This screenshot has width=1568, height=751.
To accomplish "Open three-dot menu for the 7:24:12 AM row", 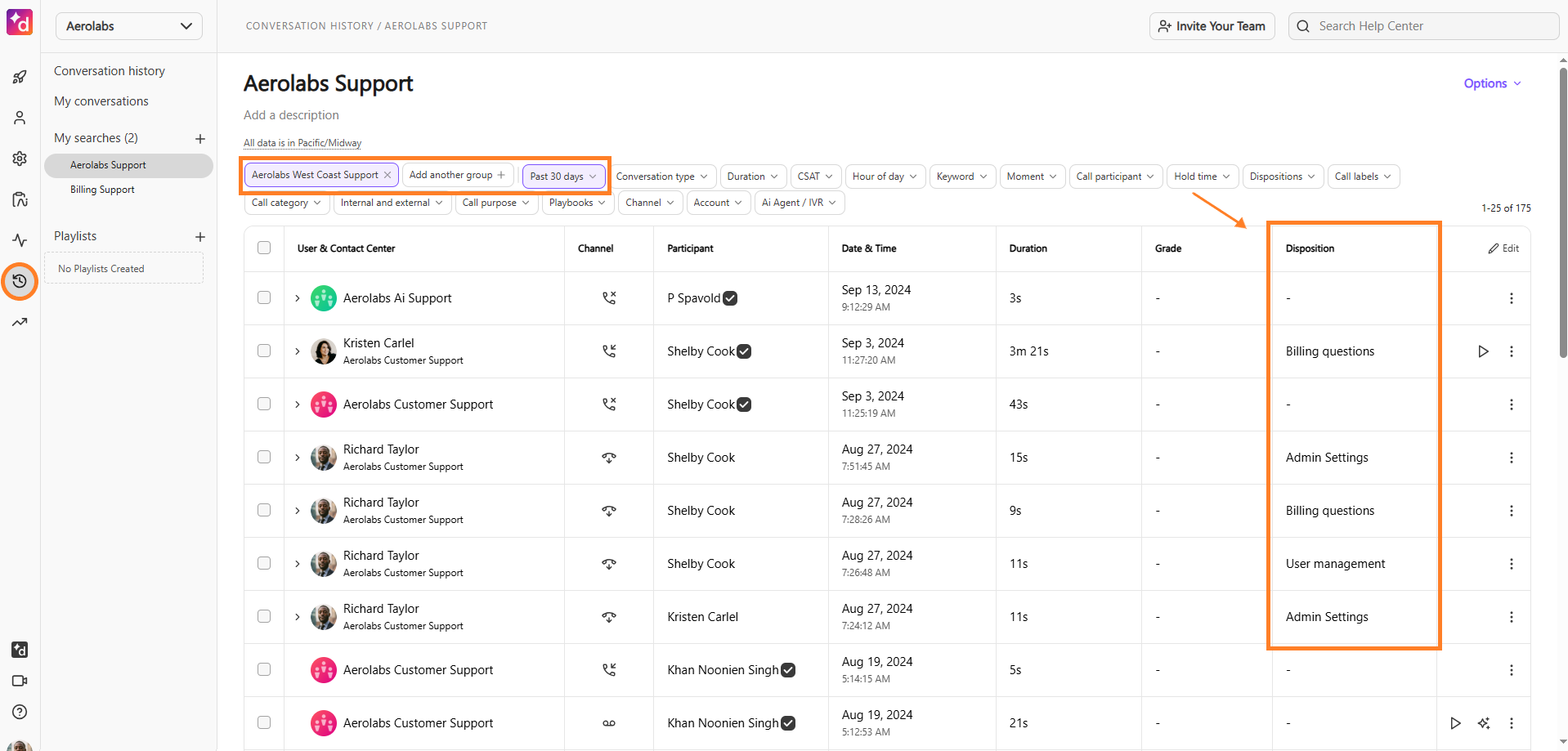I will pyautogui.click(x=1512, y=617).
